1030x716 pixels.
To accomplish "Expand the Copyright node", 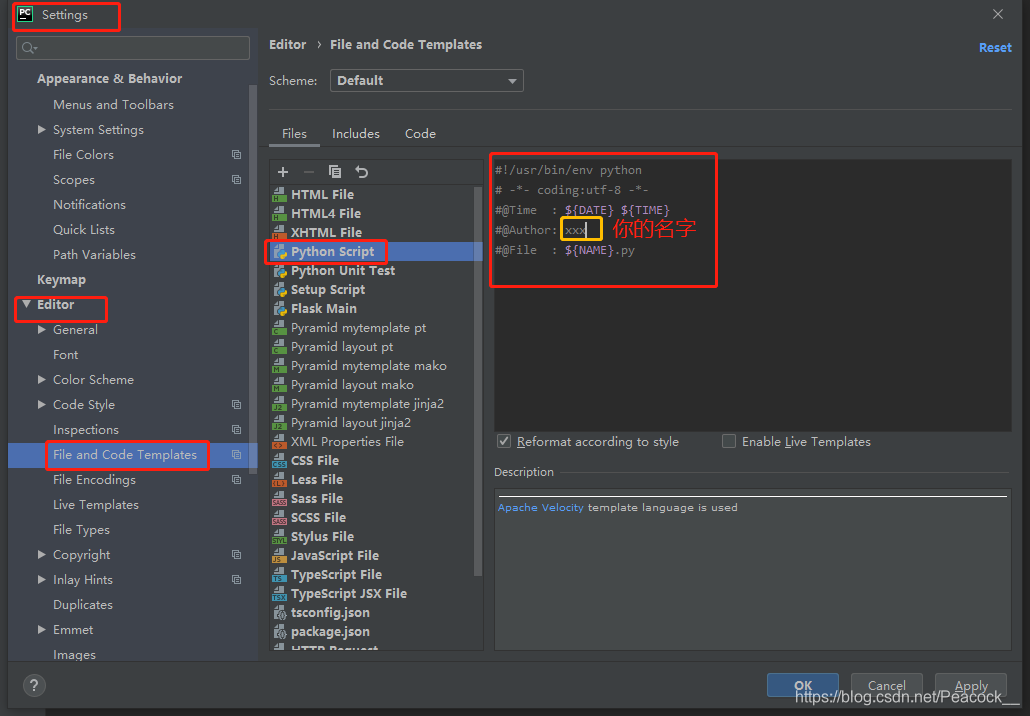I will click(41, 554).
